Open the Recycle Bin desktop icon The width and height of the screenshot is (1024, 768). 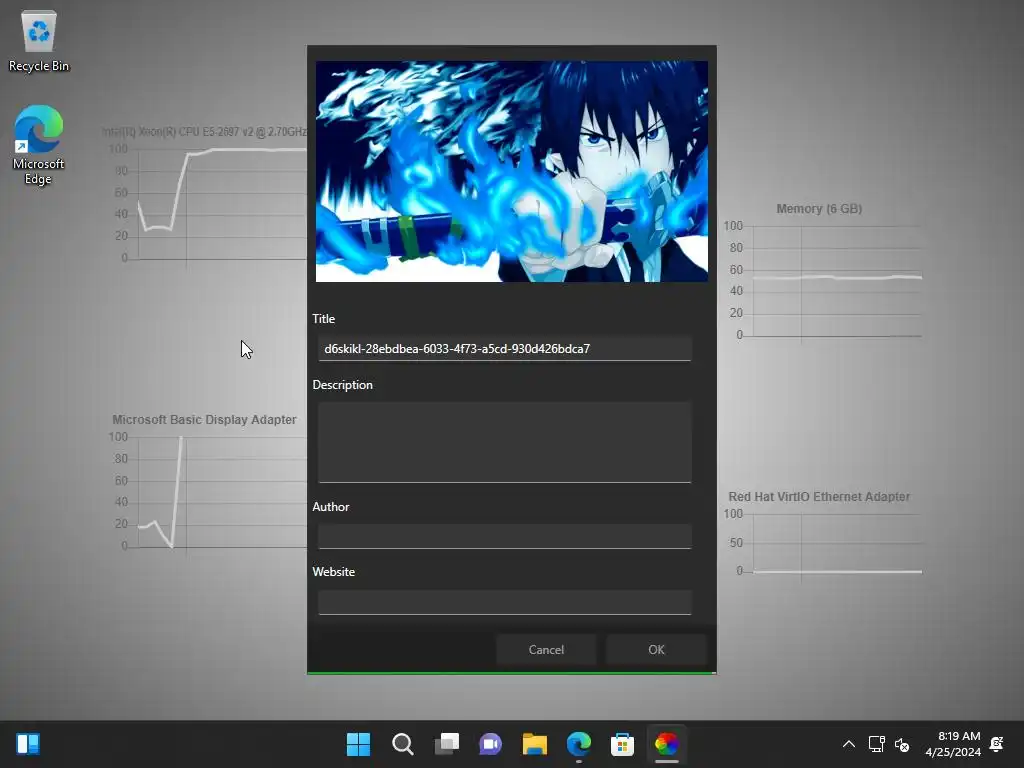pos(39,41)
